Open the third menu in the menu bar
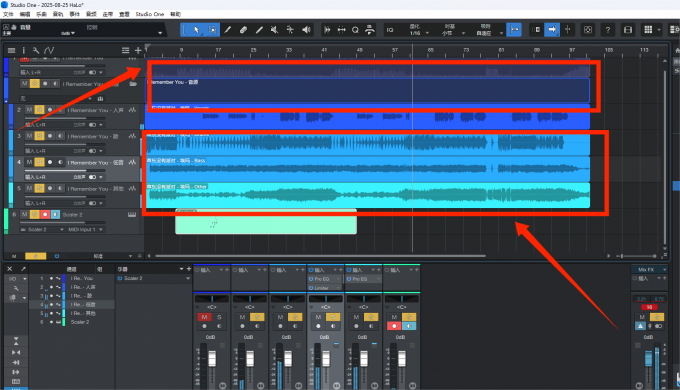The image size is (680, 390). [41, 14]
